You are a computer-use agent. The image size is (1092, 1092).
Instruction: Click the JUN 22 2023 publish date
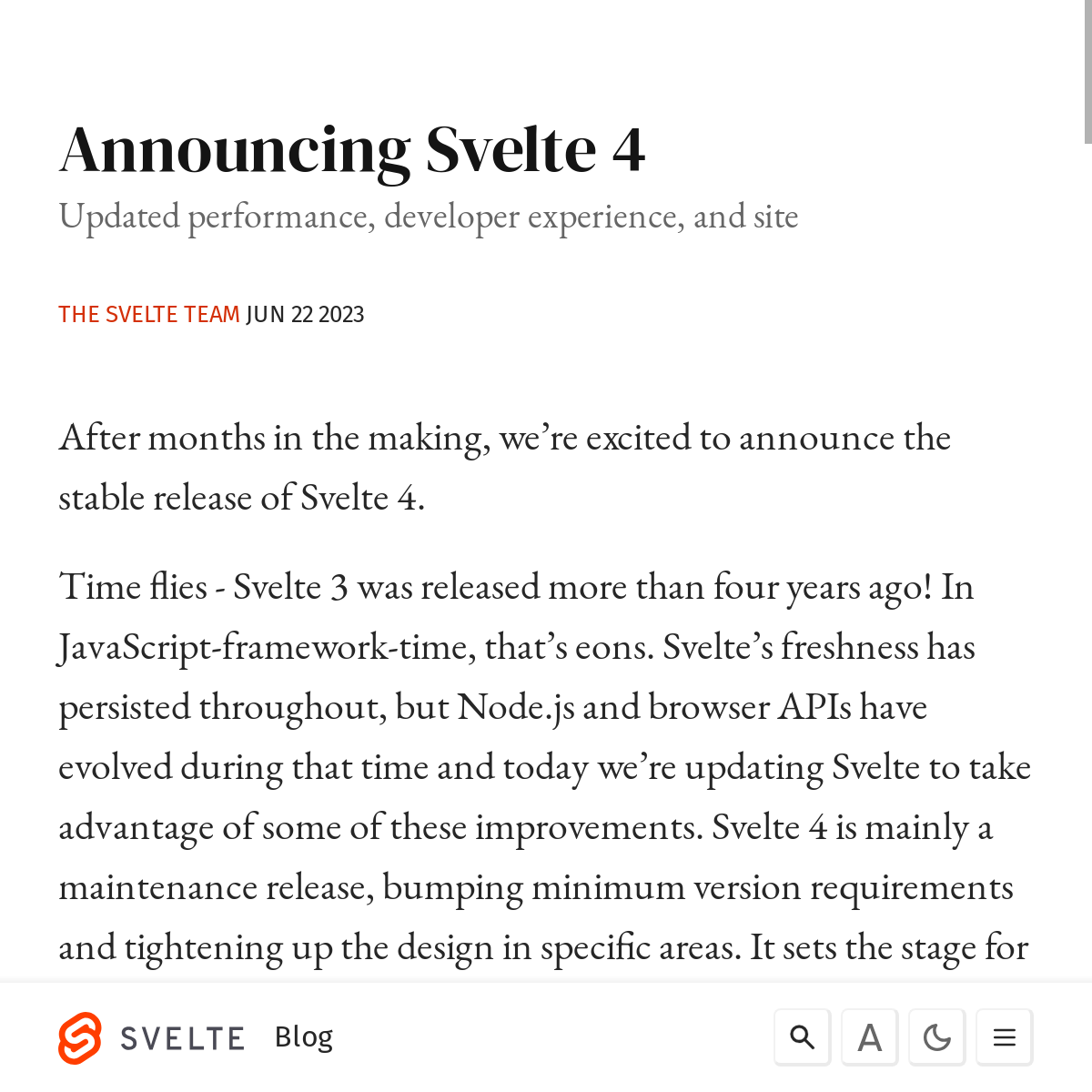305,314
